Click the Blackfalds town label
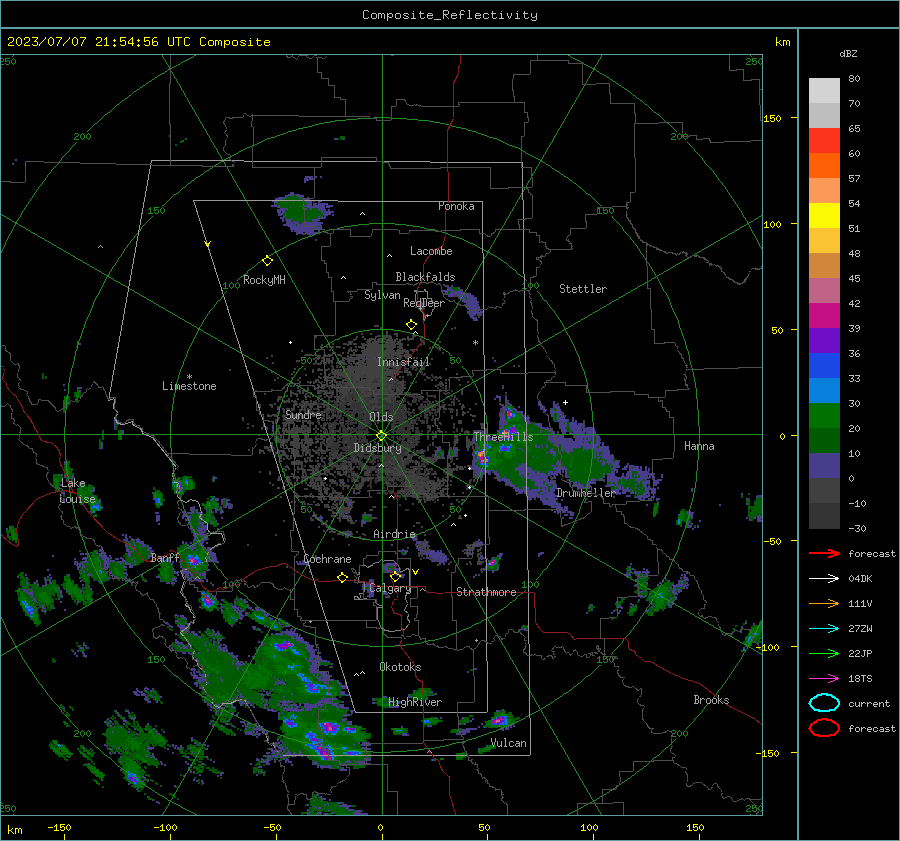 [x=425, y=277]
